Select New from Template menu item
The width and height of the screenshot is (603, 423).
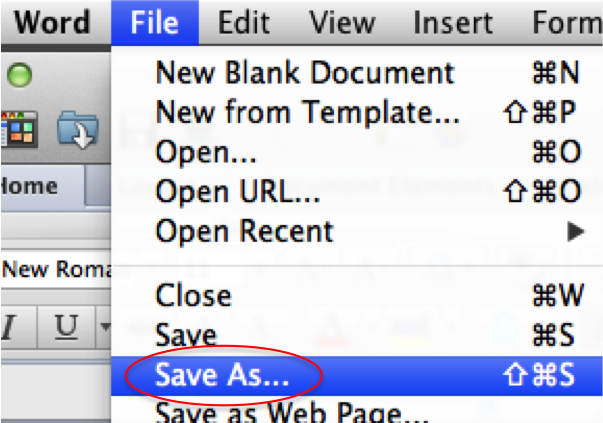357,112
